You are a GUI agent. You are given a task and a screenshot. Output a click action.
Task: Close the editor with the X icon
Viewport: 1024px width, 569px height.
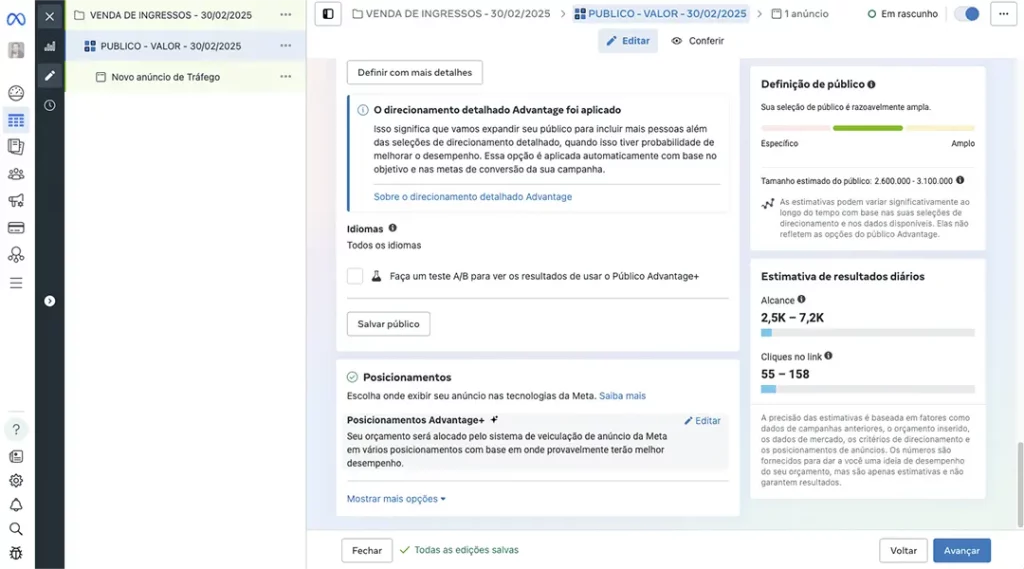[50, 16]
